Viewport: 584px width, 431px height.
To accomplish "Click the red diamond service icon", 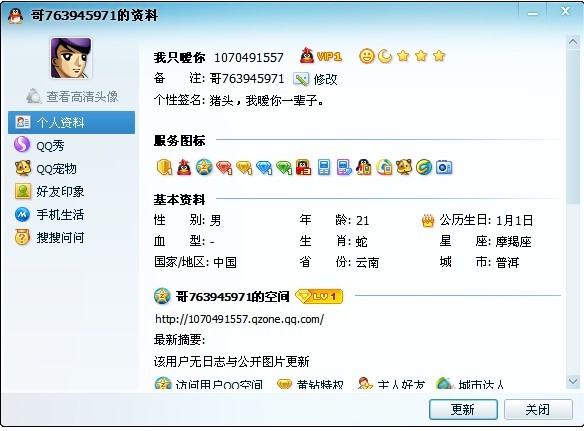I will pyautogui.click(x=224, y=167).
